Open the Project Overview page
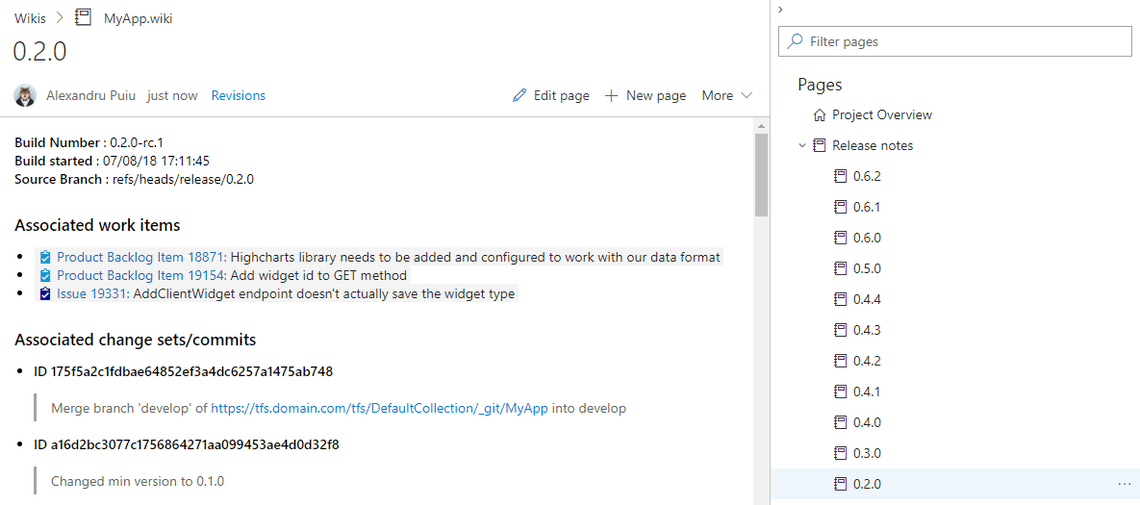This screenshot has height=505, width=1140. pos(882,115)
